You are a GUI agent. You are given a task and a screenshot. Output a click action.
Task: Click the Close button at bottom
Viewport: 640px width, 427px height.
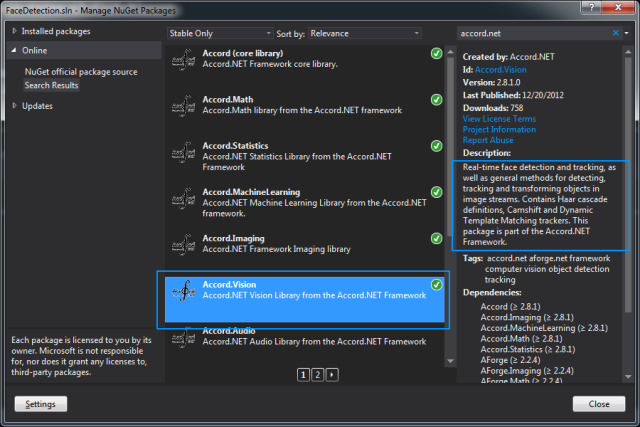pyautogui.click(x=599, y=404)
